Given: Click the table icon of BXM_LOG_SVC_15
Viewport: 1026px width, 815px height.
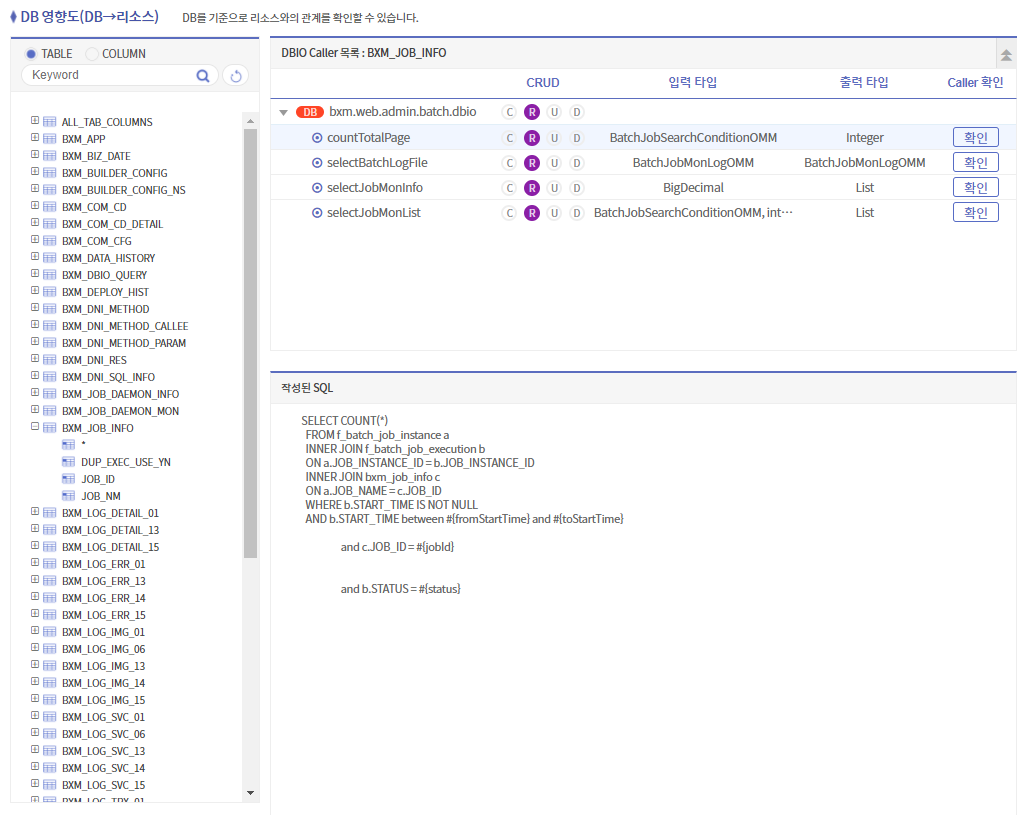Looking at the screenshot, I should coord(49,785).
